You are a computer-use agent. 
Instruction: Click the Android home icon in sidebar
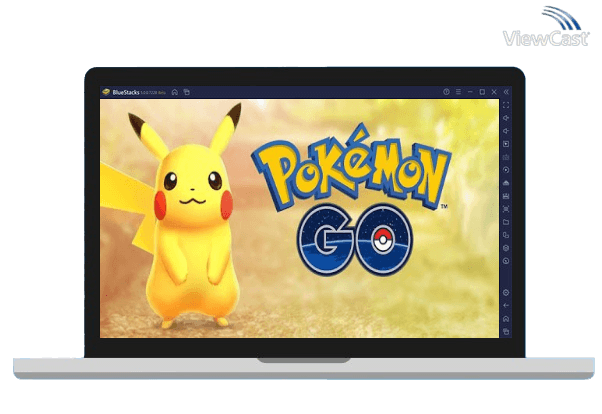tap(506, 319)
